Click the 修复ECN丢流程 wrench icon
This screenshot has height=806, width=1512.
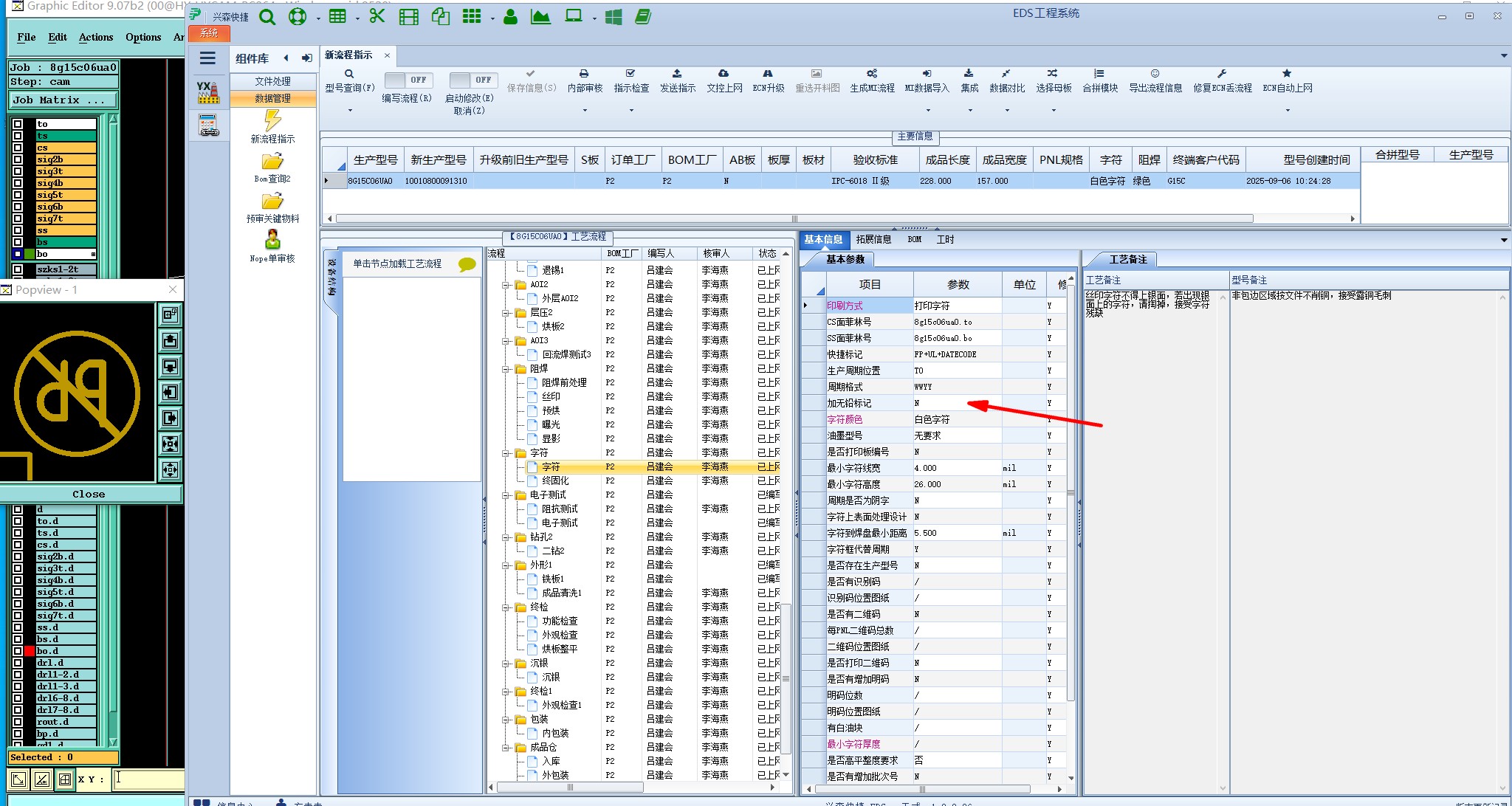pos(1222,74)
